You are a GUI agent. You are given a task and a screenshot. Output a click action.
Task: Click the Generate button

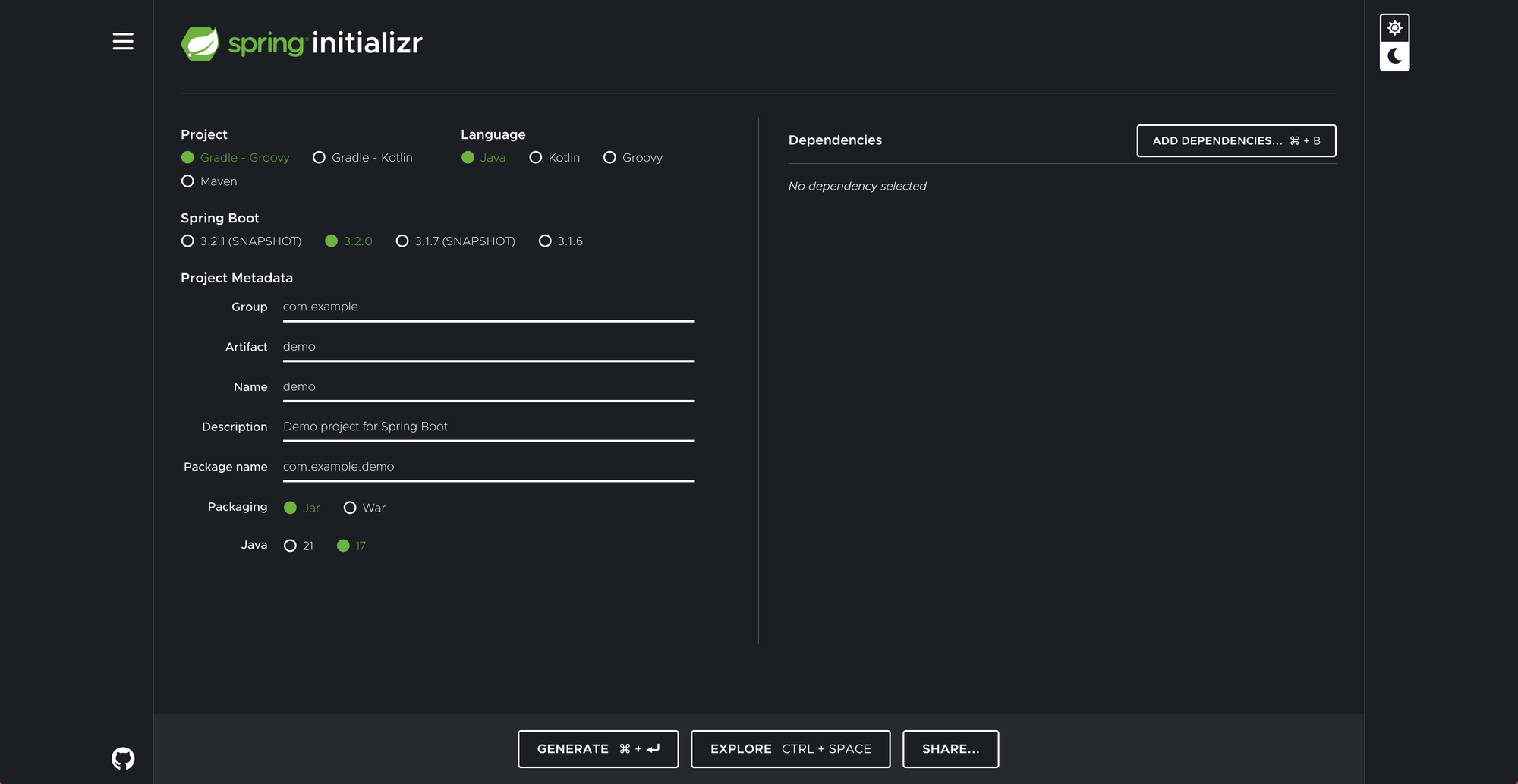tap(598, 749)
